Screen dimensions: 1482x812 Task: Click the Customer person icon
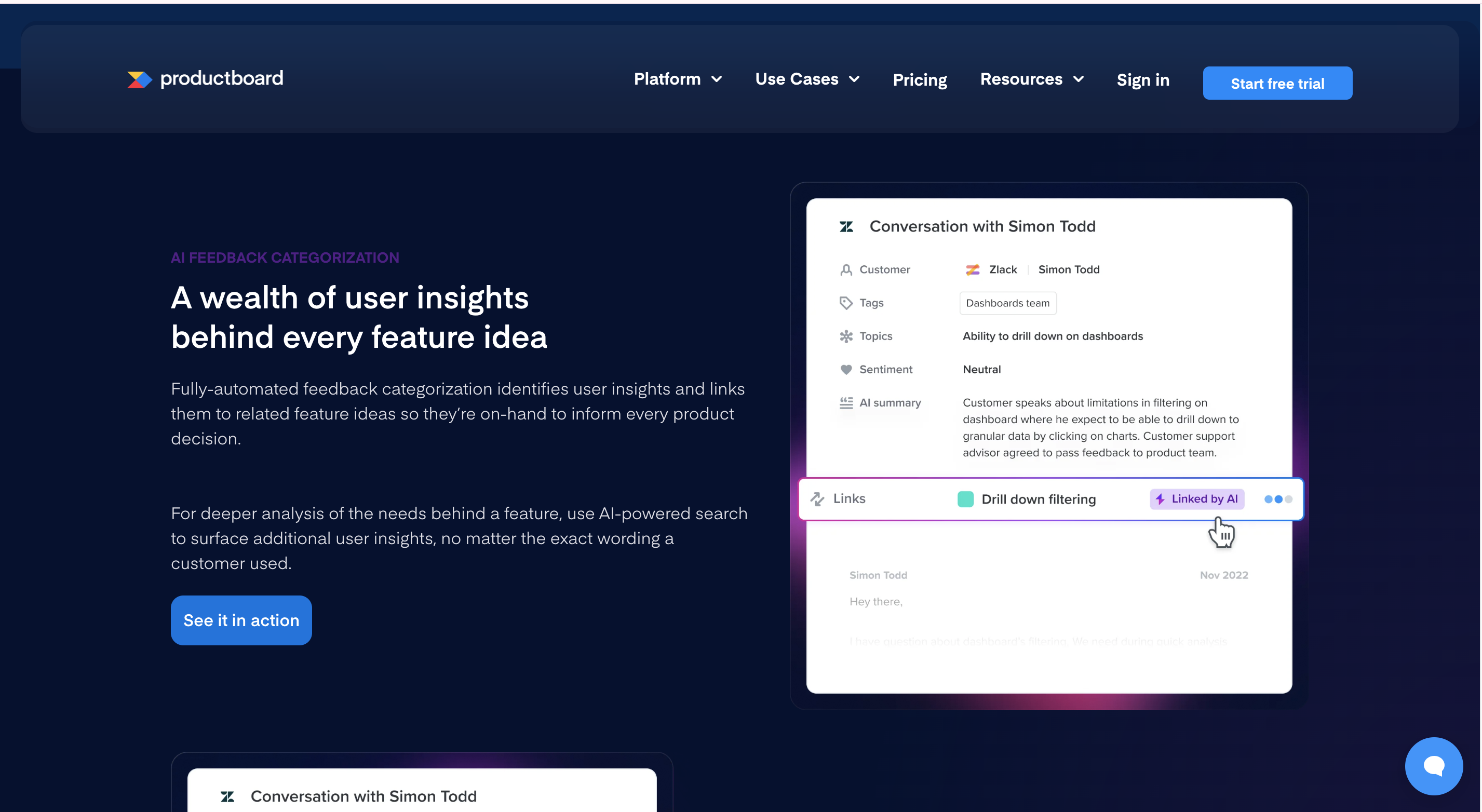846,269
